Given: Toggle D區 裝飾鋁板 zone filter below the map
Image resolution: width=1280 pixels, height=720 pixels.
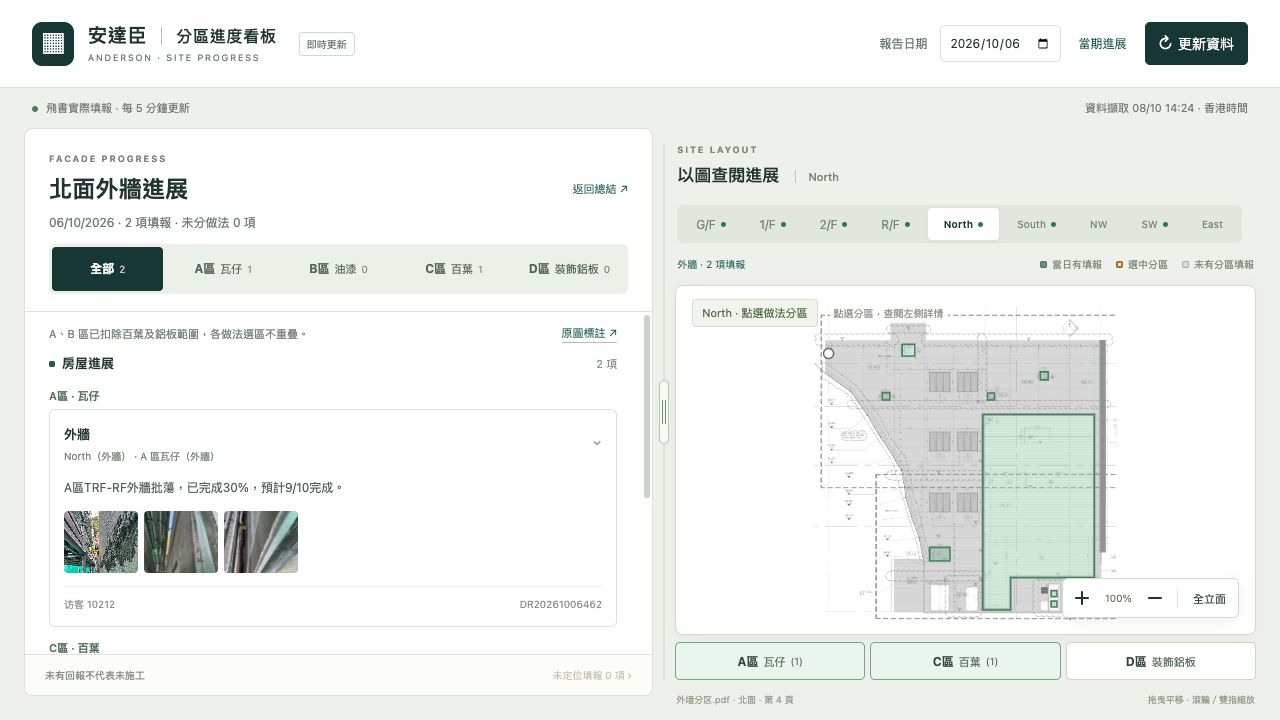Looking at the screenshot, I should click(1161, 662).
